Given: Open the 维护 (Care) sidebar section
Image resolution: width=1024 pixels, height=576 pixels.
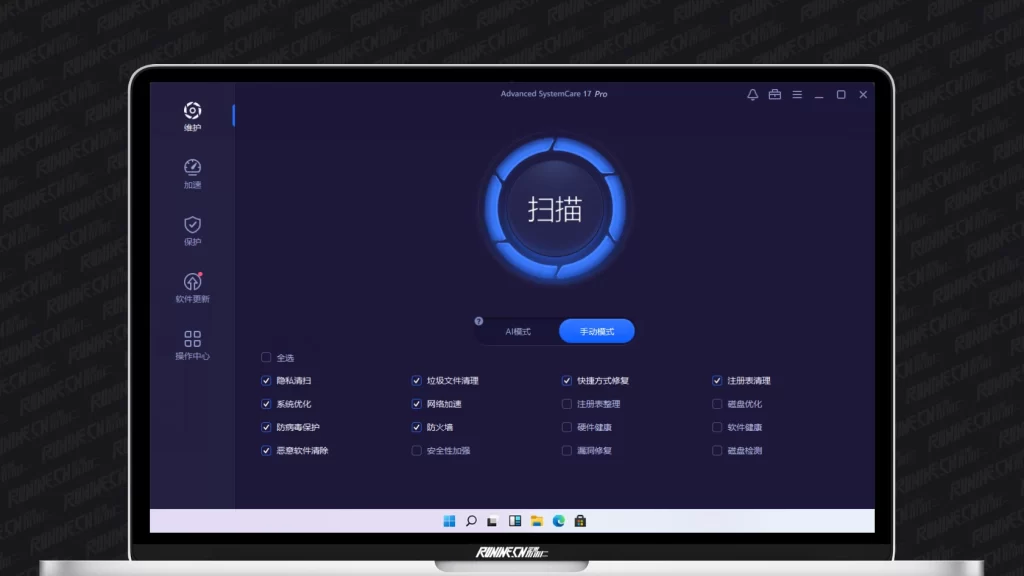Looking at the screenshot, I should (x=192, y=115).
